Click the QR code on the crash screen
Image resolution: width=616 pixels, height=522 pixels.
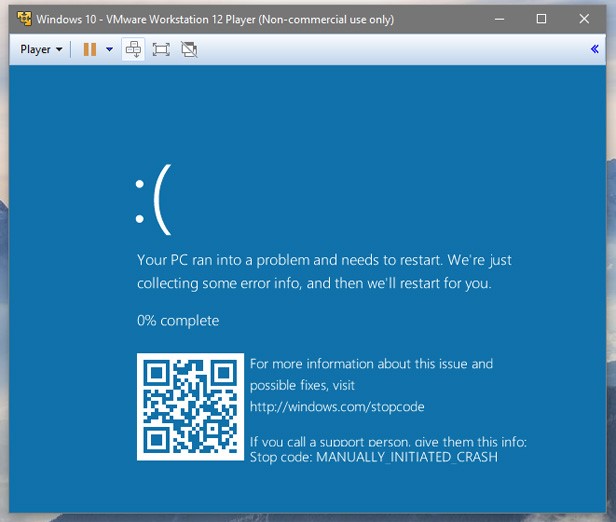190,406
